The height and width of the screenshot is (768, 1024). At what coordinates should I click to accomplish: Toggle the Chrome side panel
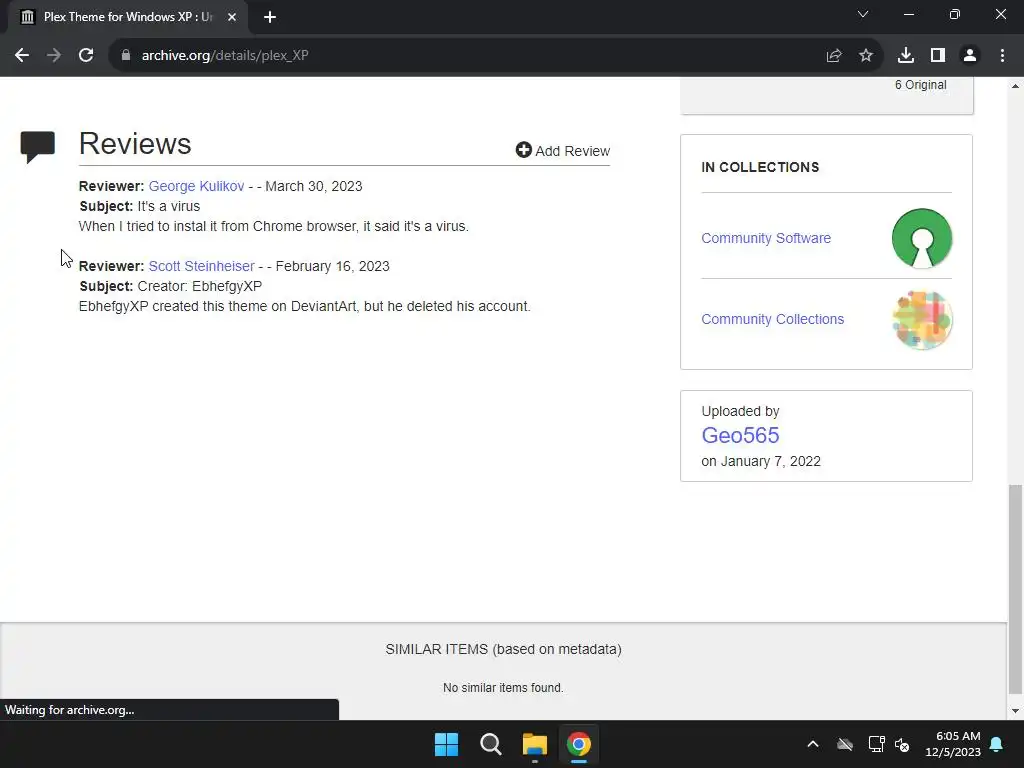point(938,56)
